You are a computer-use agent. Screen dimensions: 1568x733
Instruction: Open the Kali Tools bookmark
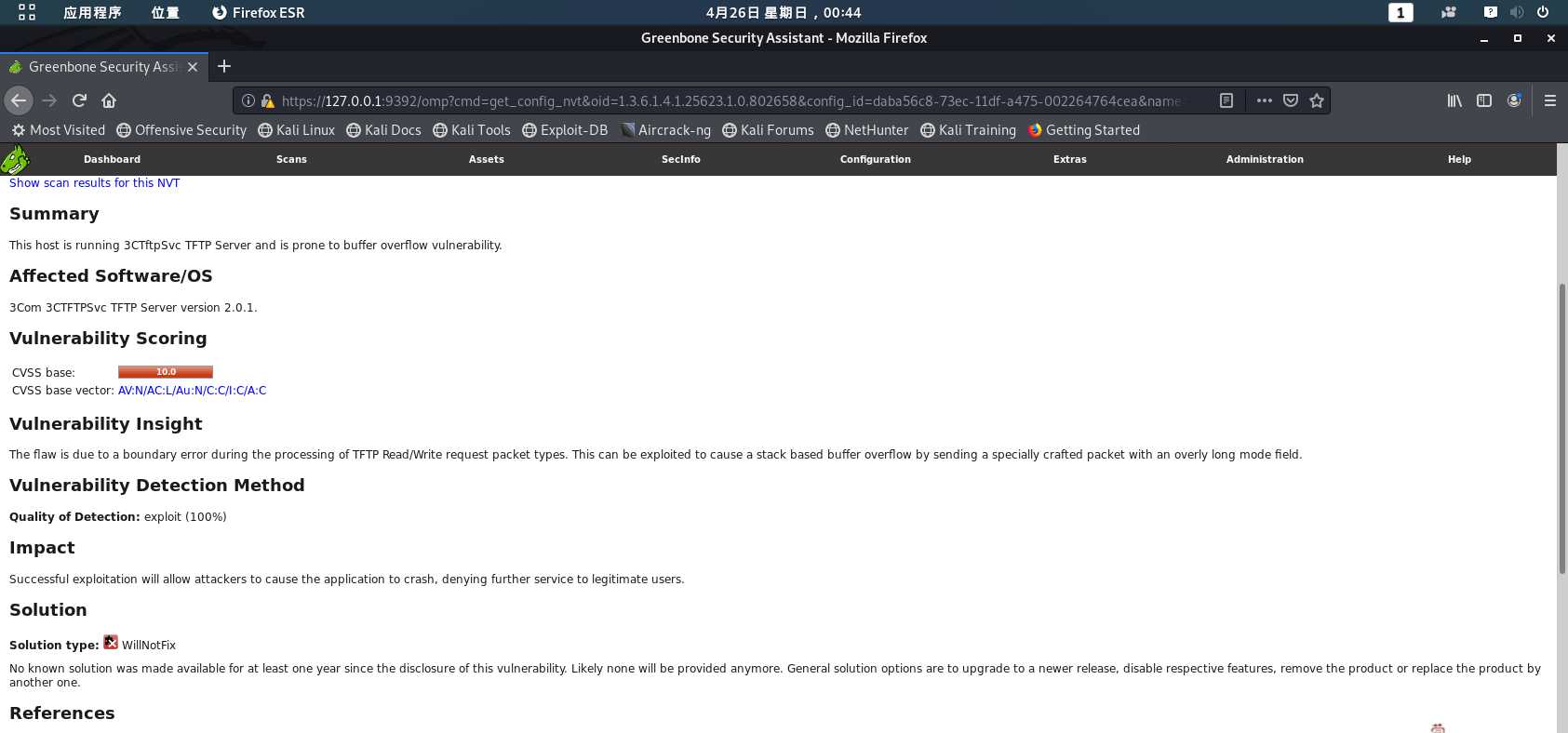[472, 130]
